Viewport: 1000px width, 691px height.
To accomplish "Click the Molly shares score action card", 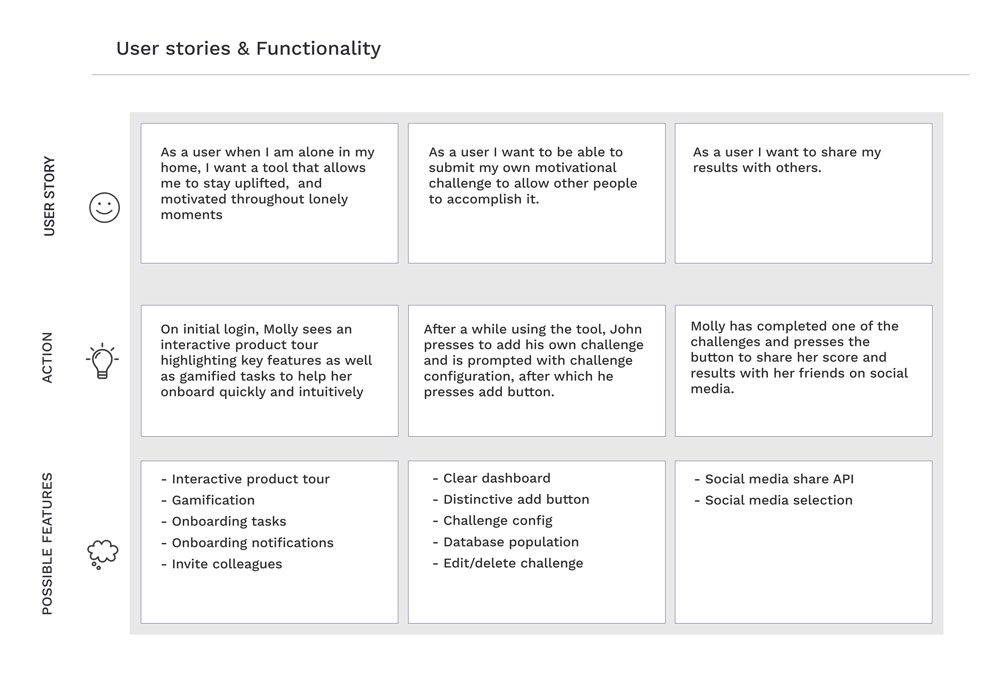I will point(804,371).
